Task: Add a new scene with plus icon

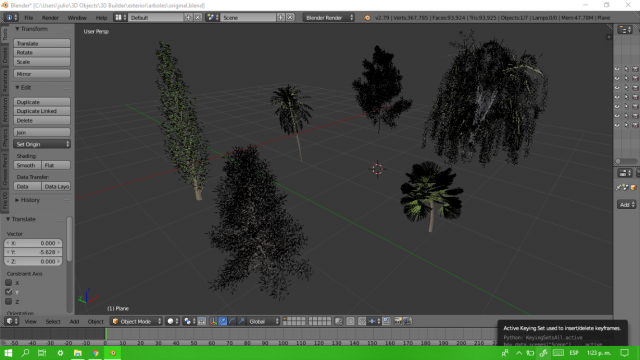Action: (x=281, y=18)
